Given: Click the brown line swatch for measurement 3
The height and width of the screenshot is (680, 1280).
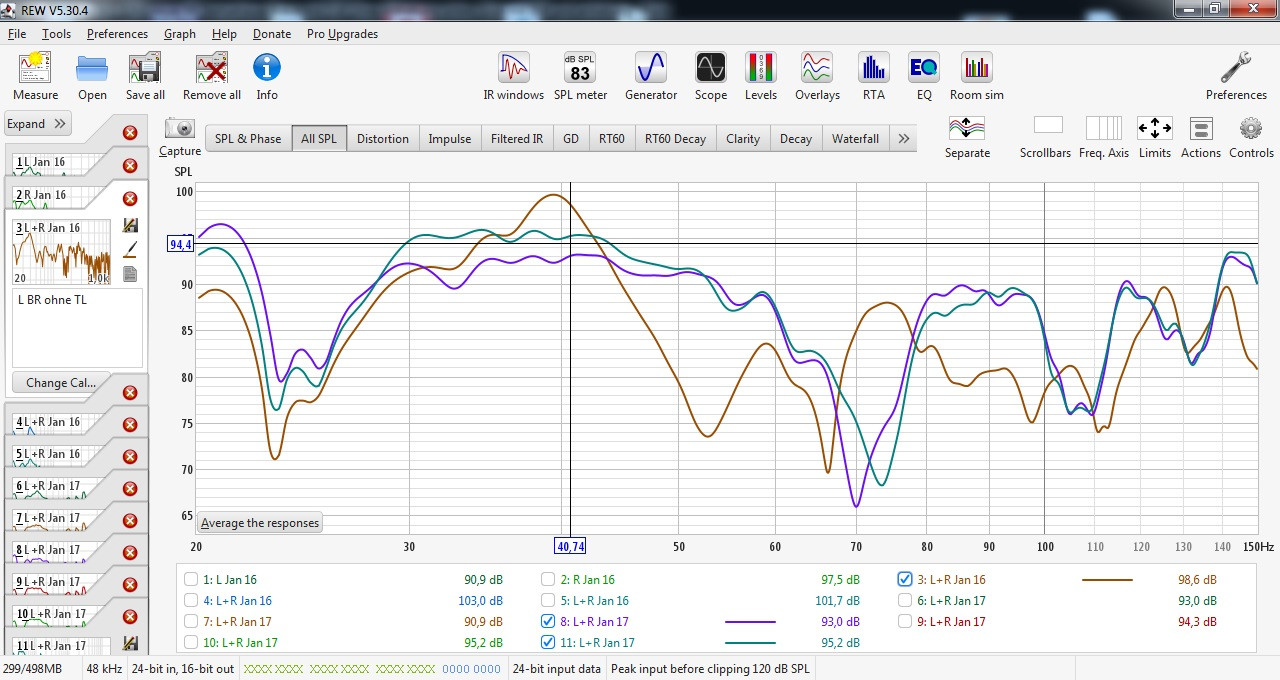Looking at the screenshot, I should pos(1107,580).
